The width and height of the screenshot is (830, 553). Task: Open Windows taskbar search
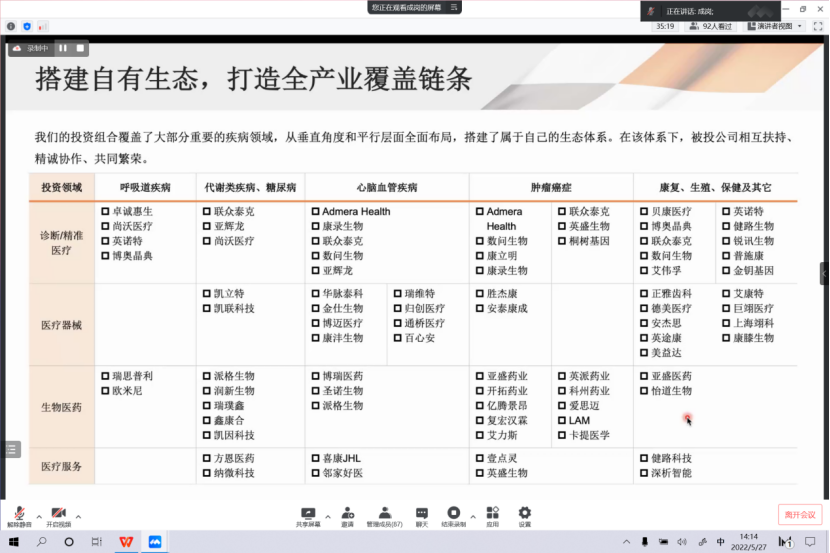(41, 542)
